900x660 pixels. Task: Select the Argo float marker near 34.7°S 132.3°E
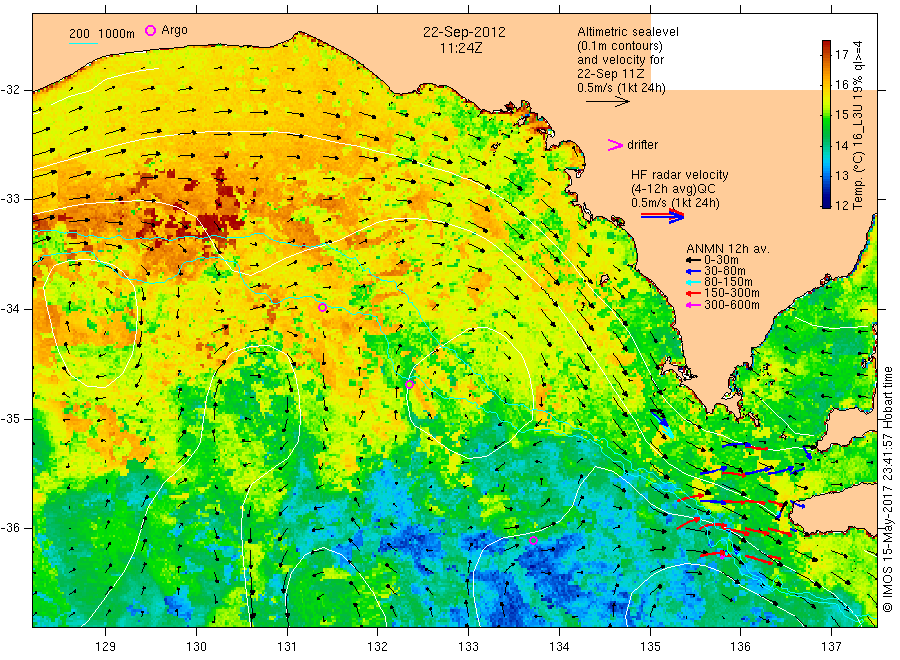point(409,385)
